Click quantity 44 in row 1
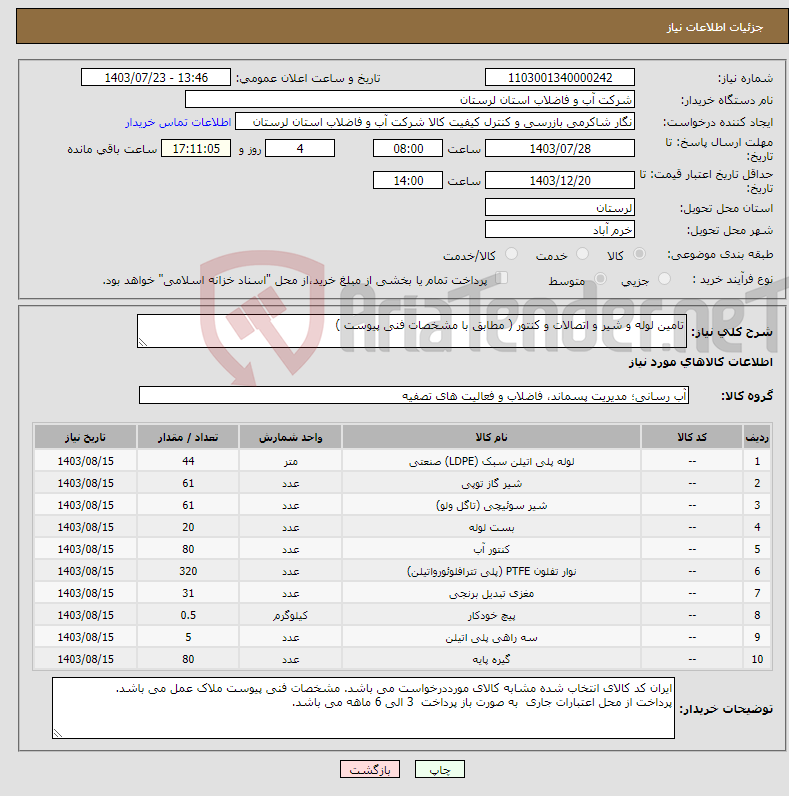 point(188,461)
